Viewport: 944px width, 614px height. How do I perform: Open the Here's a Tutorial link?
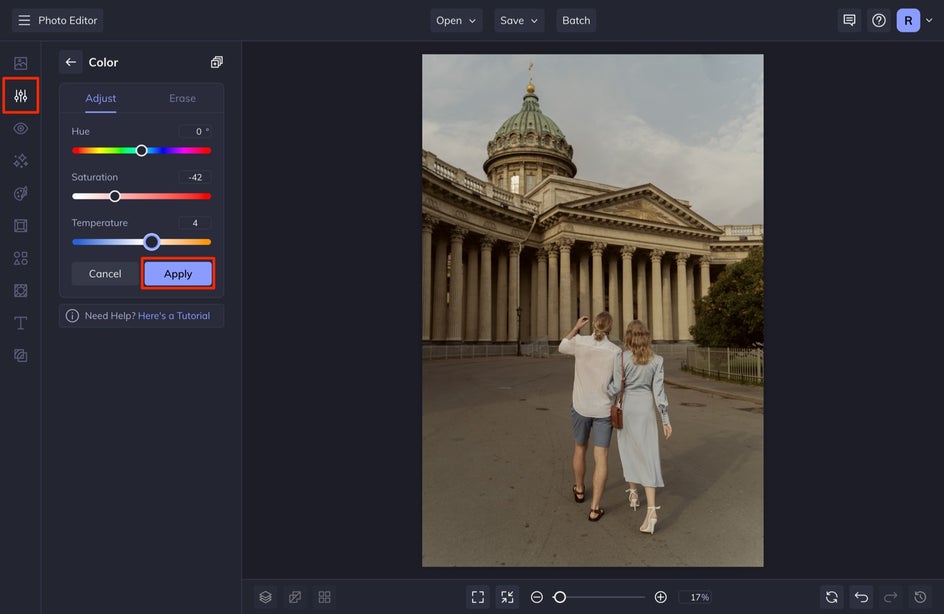pyautogui.click(x=174, y=316)
